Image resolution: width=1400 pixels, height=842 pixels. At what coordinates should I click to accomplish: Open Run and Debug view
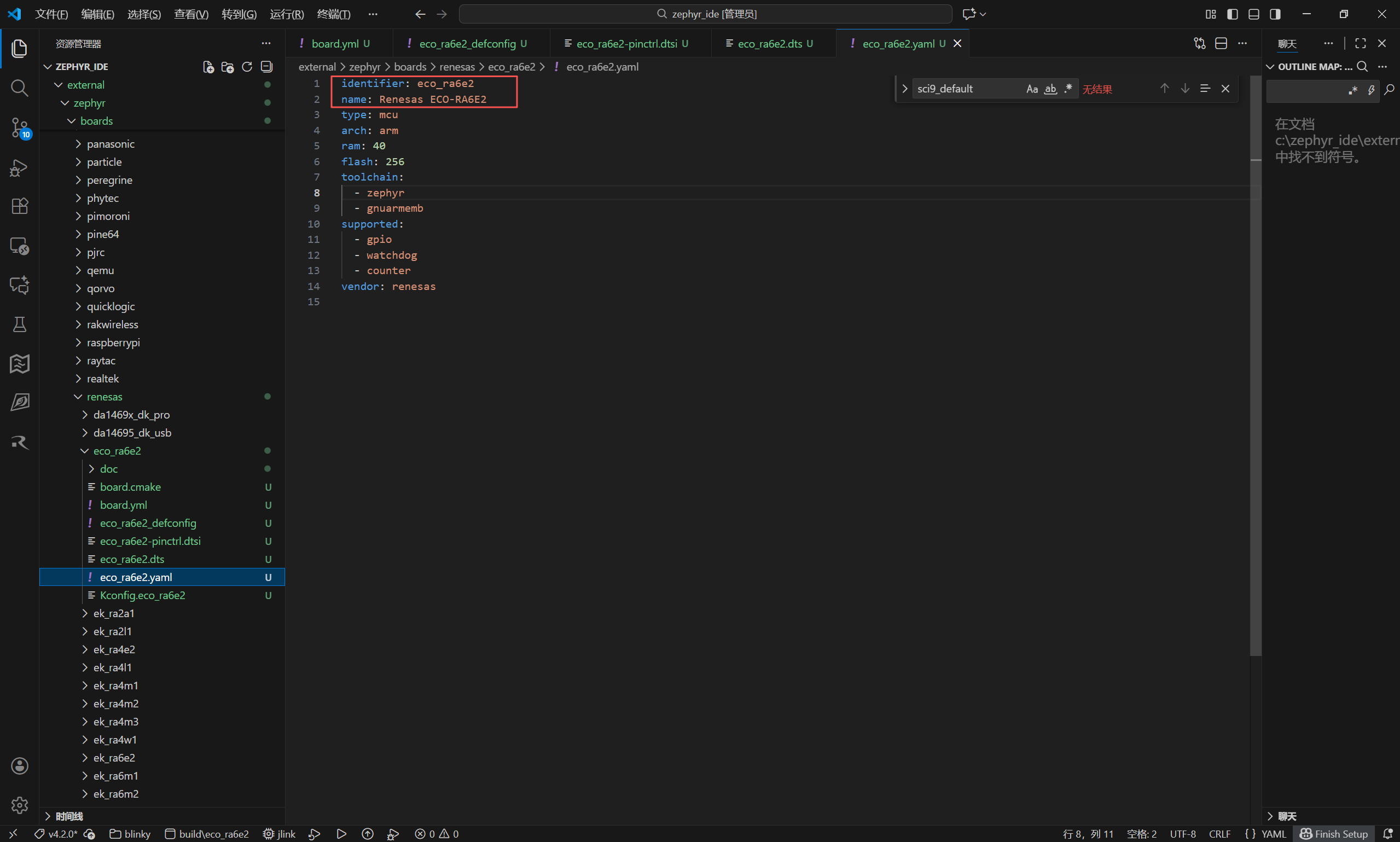pos(19,167)
